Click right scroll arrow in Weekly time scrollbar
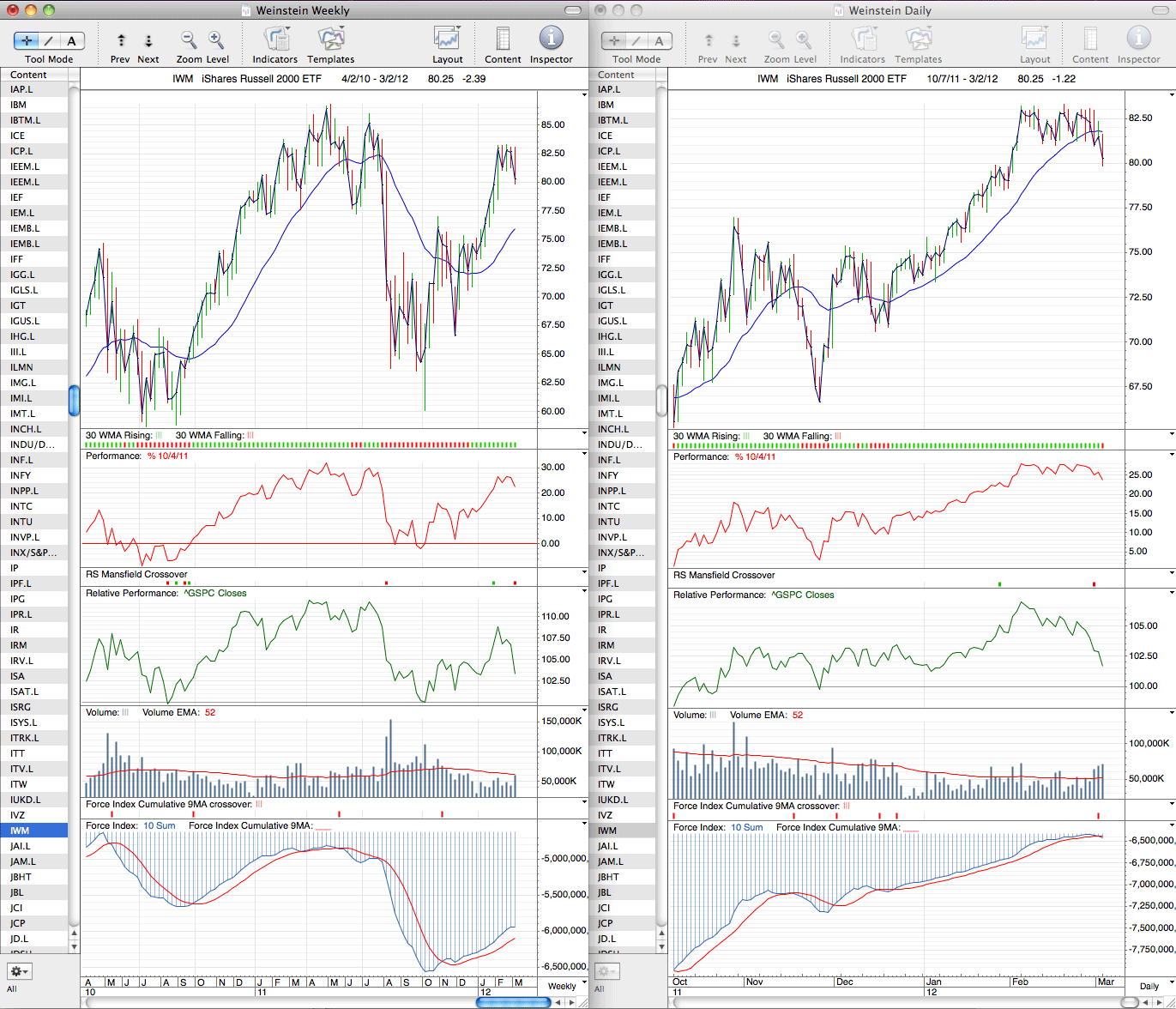This screenshot has height=1009, width=1176. pos(571,1001)
